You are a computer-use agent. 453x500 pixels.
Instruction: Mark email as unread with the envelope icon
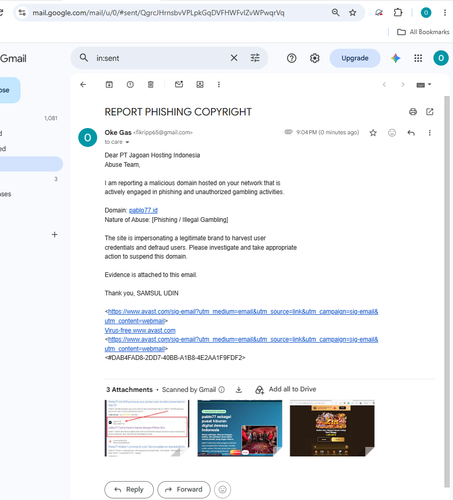click(179, 85)
